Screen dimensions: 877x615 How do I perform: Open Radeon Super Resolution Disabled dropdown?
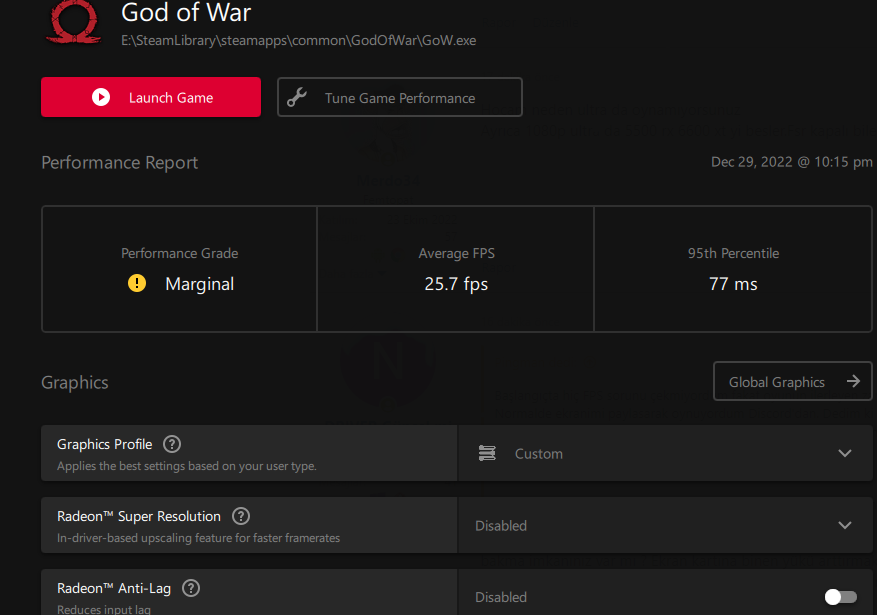coord(665,525)
